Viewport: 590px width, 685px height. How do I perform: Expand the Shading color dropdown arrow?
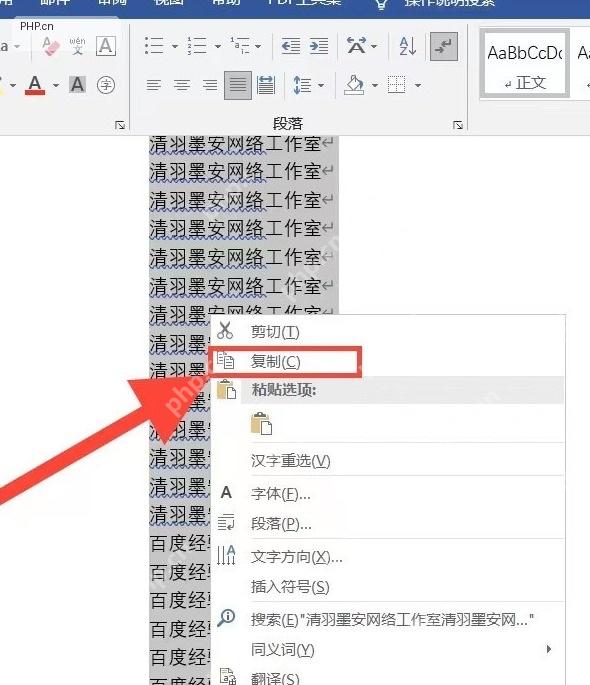(x=375, y=85)
